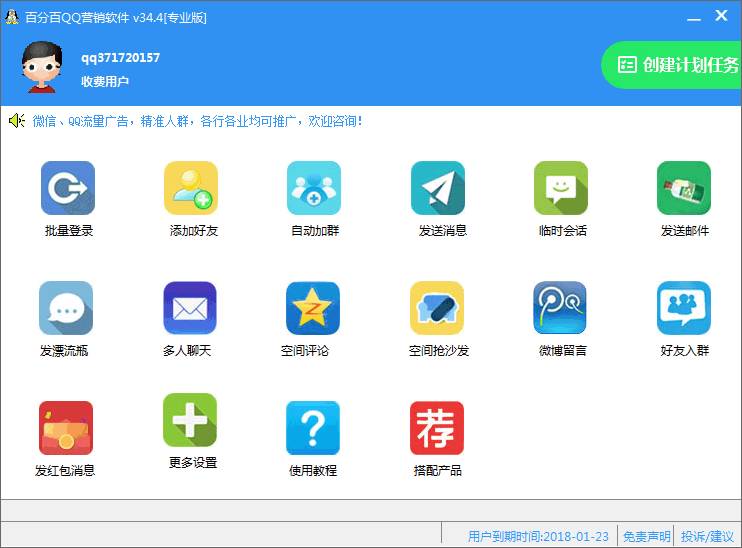Click the username qq371720157
The image size is (742, 548).
pos(121,58)
